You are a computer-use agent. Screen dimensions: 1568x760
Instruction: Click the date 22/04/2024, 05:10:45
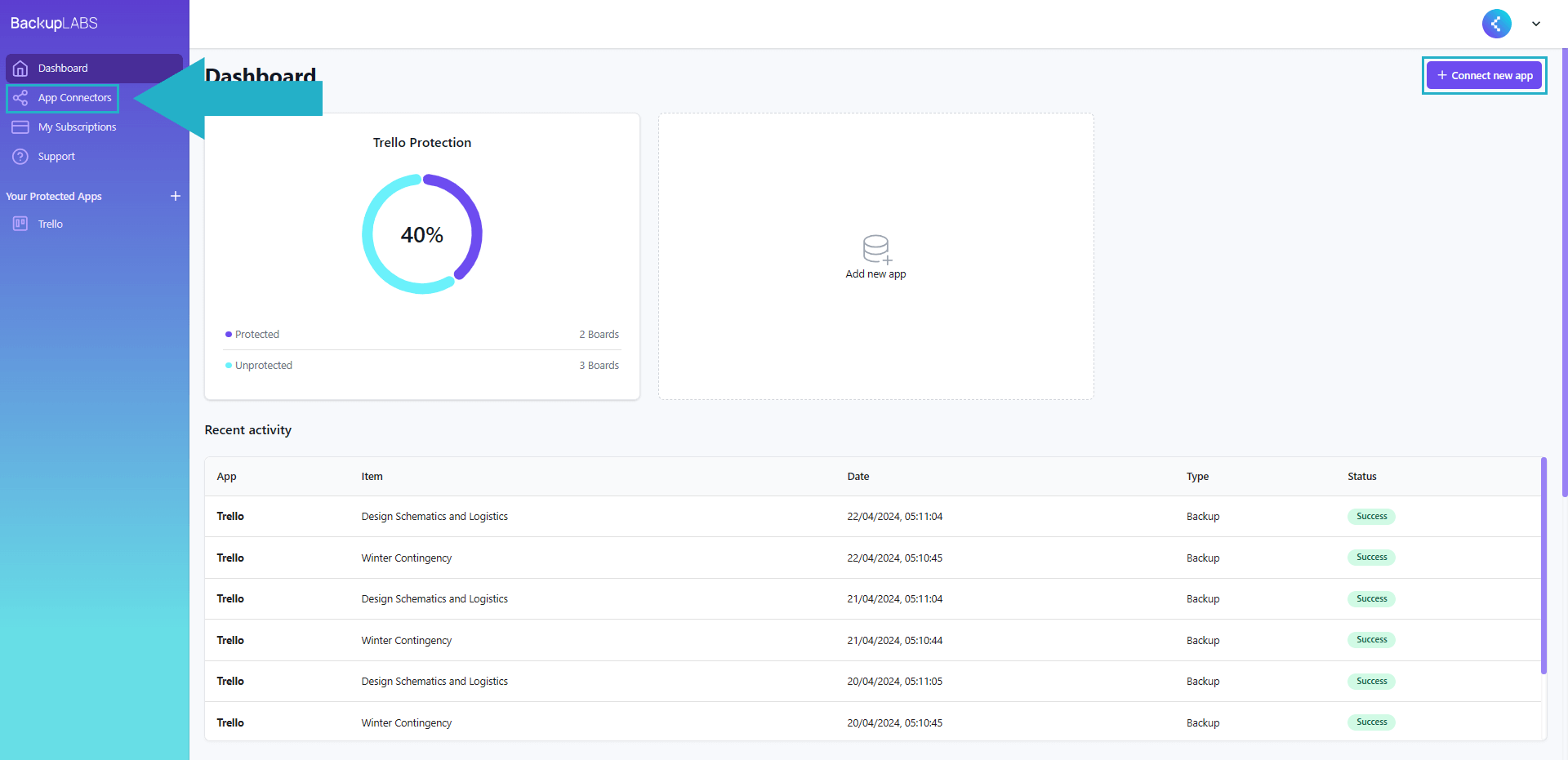[894, 558]
